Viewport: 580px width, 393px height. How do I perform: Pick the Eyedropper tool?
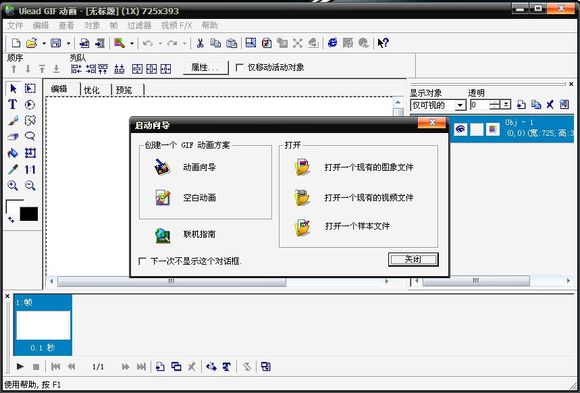point(13,169)
